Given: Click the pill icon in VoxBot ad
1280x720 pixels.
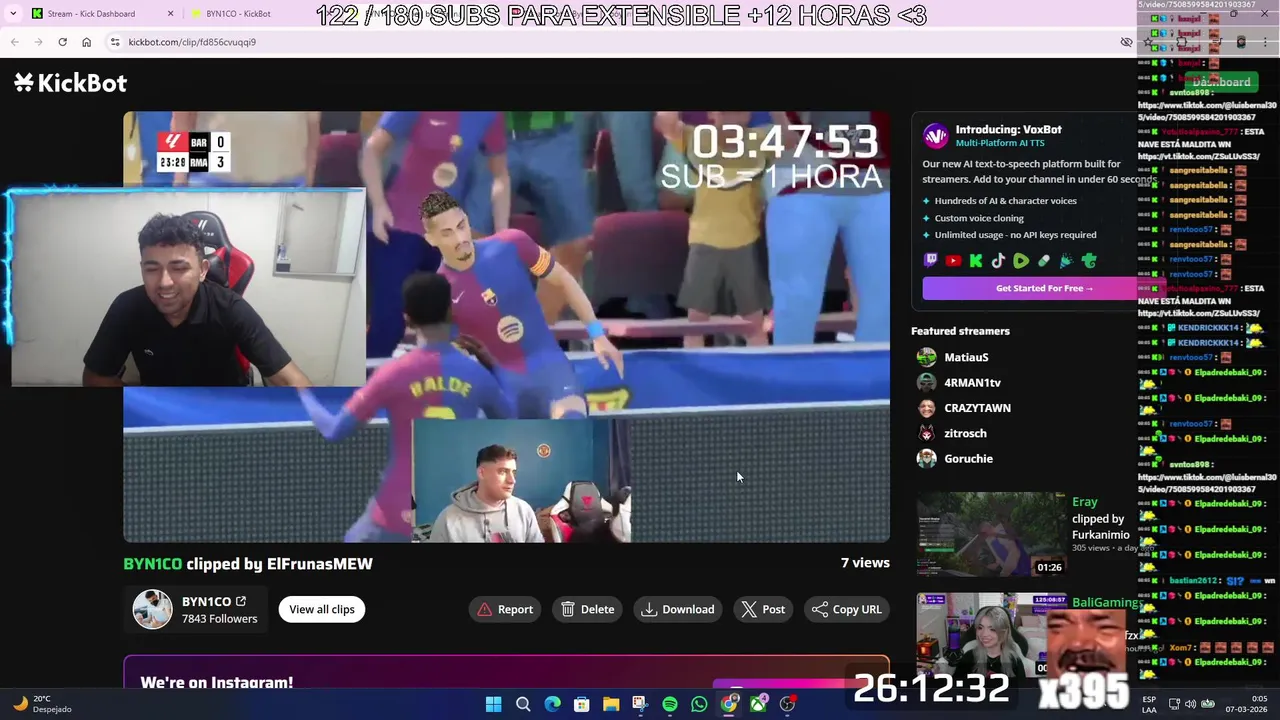Looking at the screenshot, I should tap(1044, 261).
